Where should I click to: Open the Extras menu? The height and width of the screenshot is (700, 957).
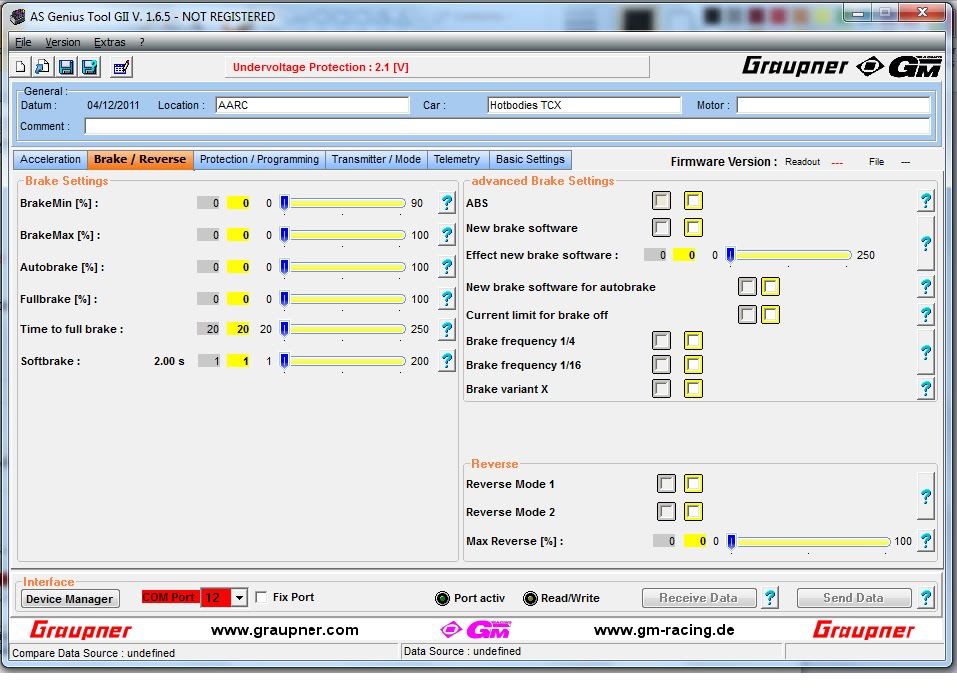[x=109, y=42]
